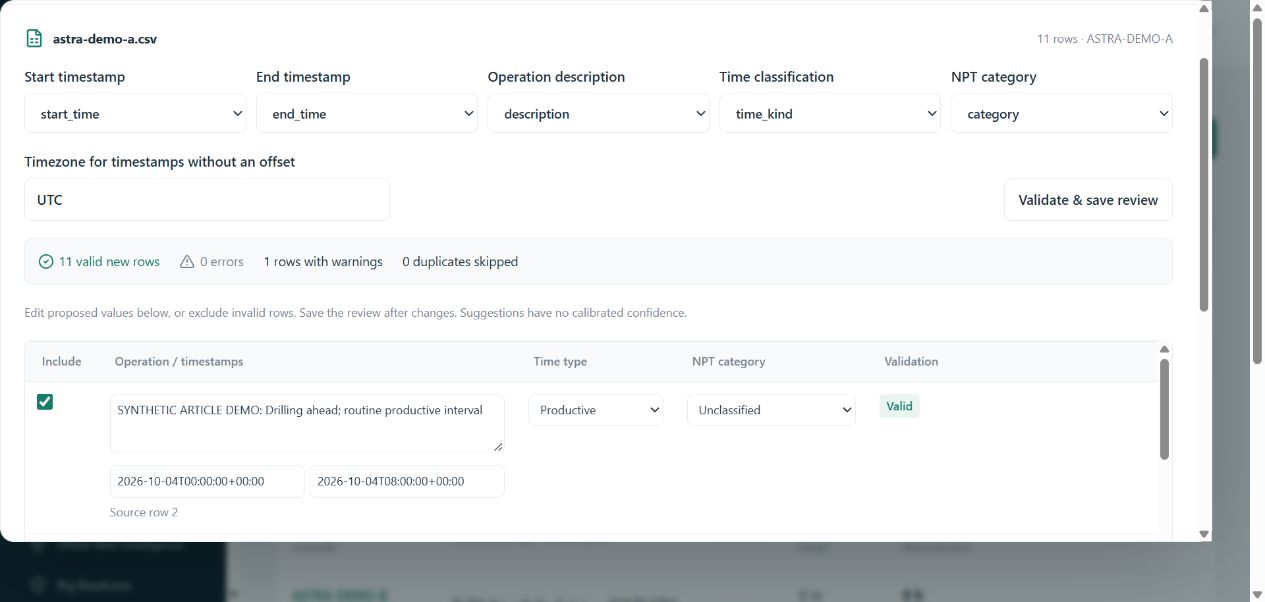Click Validate & save review button
Image resolution: width=1265 pixels, height=602 pixels.
pos(1088,200)
